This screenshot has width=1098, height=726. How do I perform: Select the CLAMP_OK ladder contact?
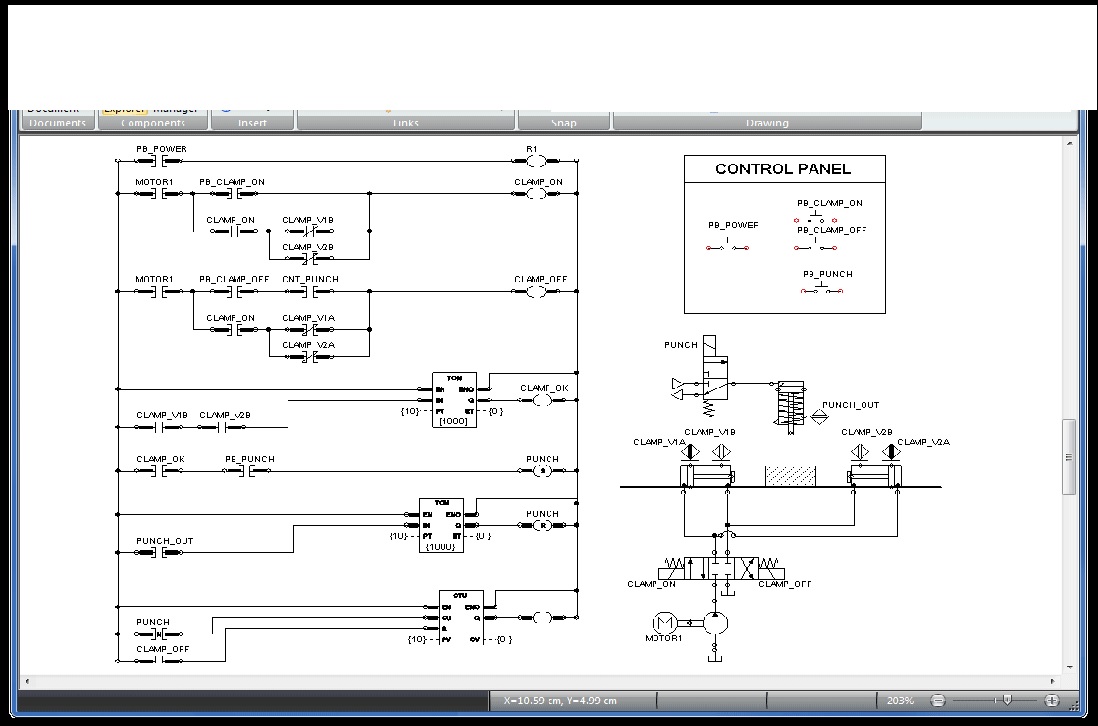158,471
